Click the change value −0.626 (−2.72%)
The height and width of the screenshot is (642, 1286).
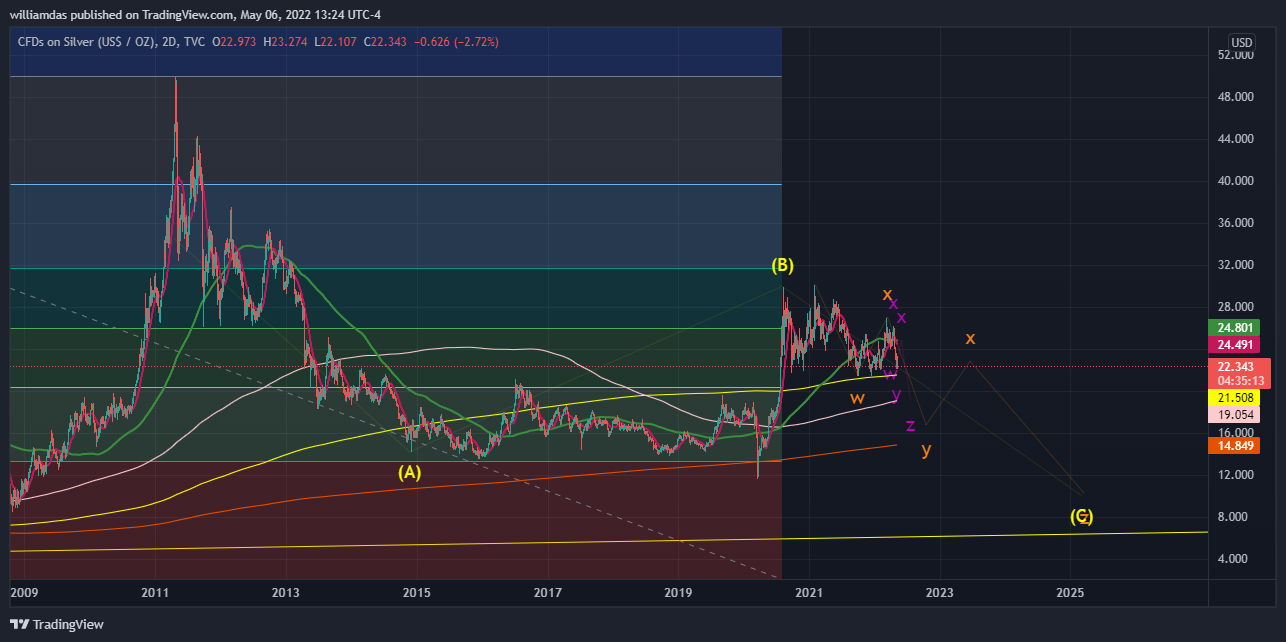click(x=457, y=42)
